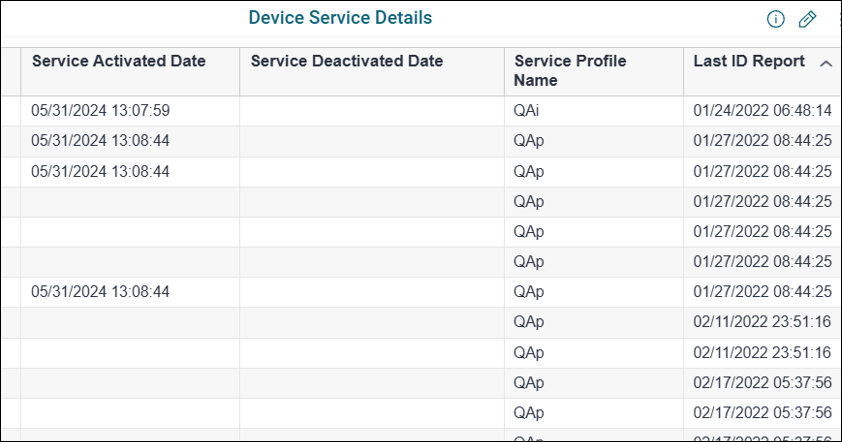Viewport: 842px width, 442px height.
Task: Click the Last ID Report header label
Action: click(x=749, y=61)
